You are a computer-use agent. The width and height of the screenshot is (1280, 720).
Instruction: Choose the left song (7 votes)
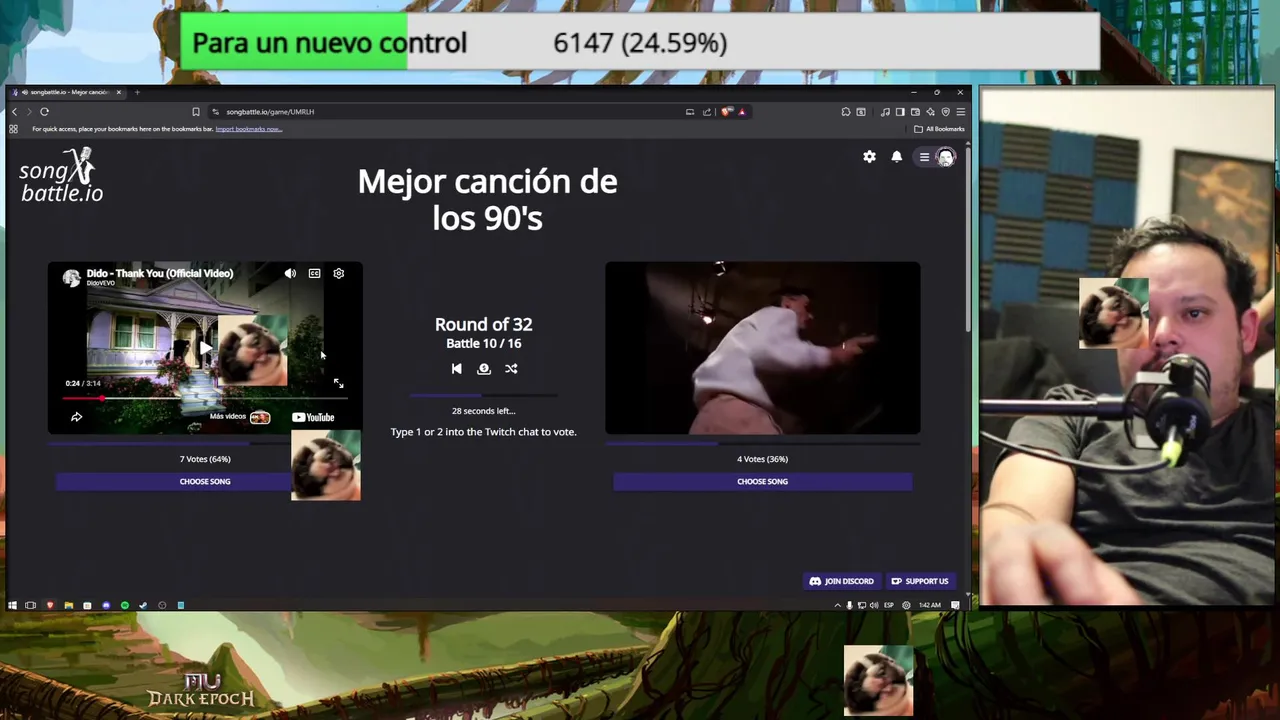point(205,481)
